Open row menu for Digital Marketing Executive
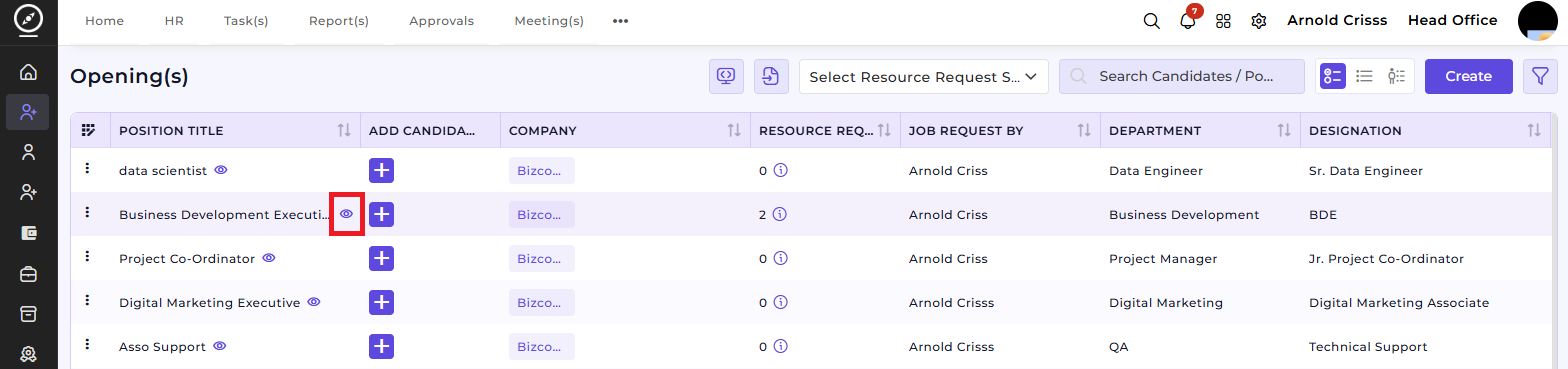The width and height of the screenshot is (1568, 369). pyautogui.click(x=88, y=301)
